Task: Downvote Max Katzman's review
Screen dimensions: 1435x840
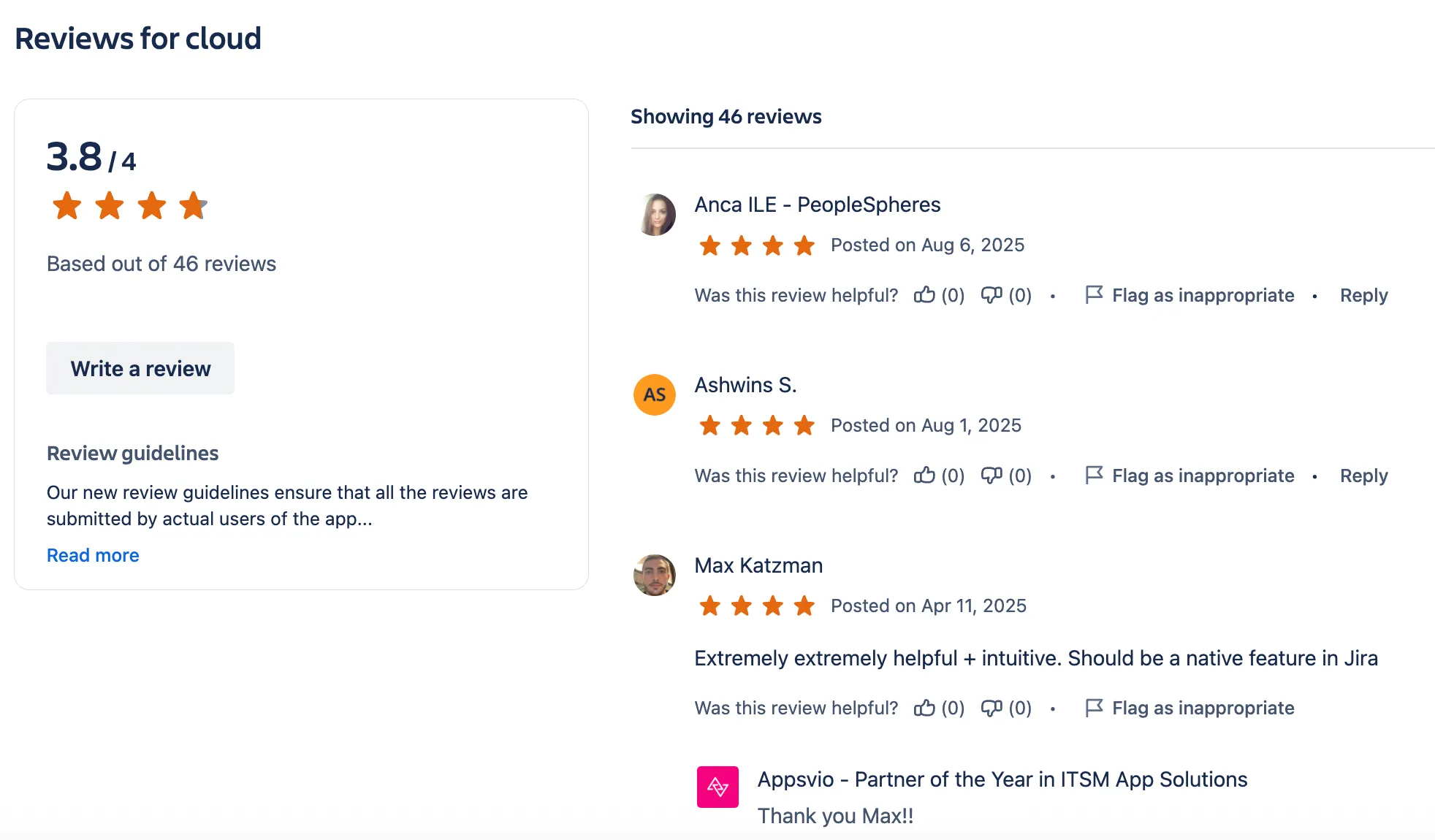Action: coord(991,708)
